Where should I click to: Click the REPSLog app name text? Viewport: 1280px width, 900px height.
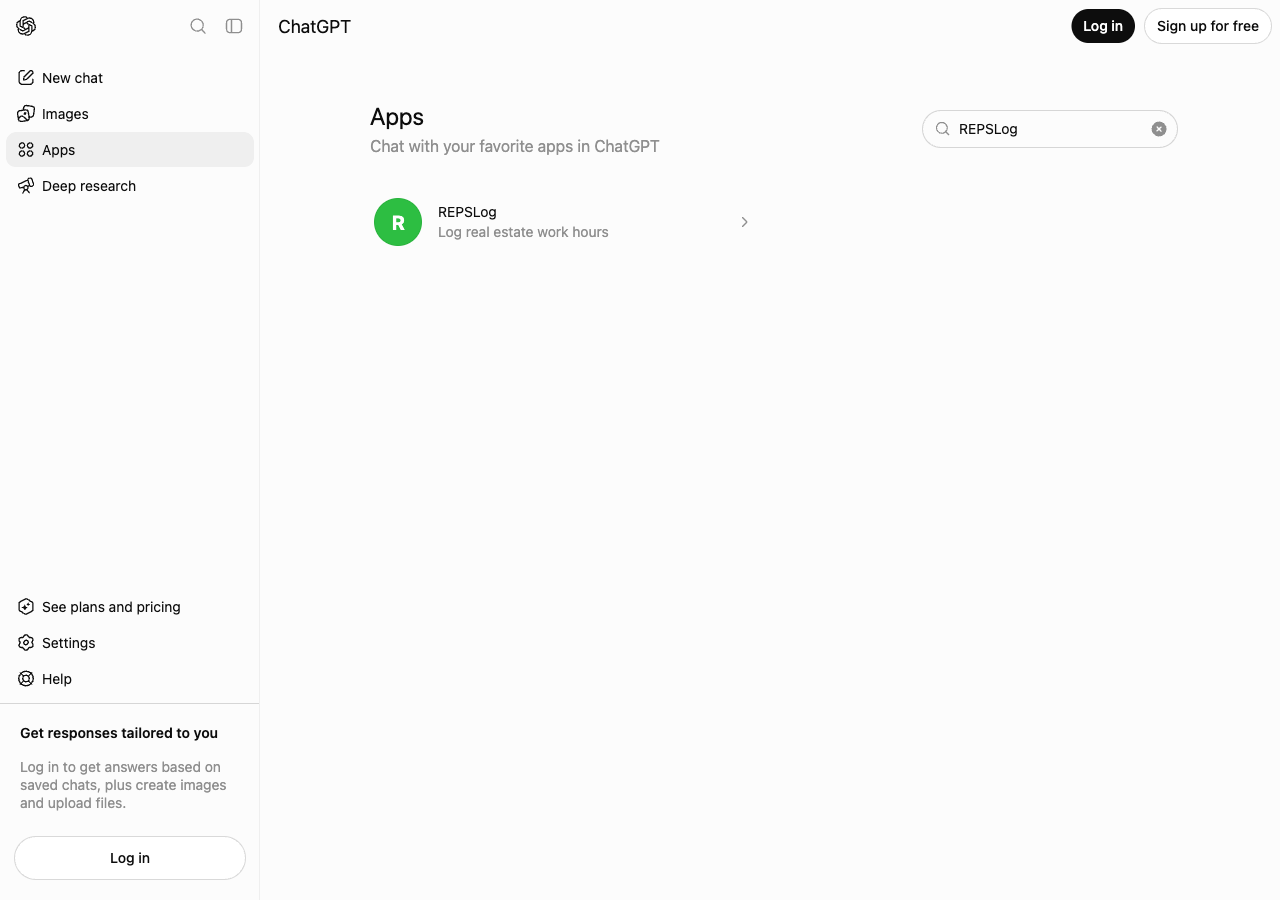pos(467,212)
